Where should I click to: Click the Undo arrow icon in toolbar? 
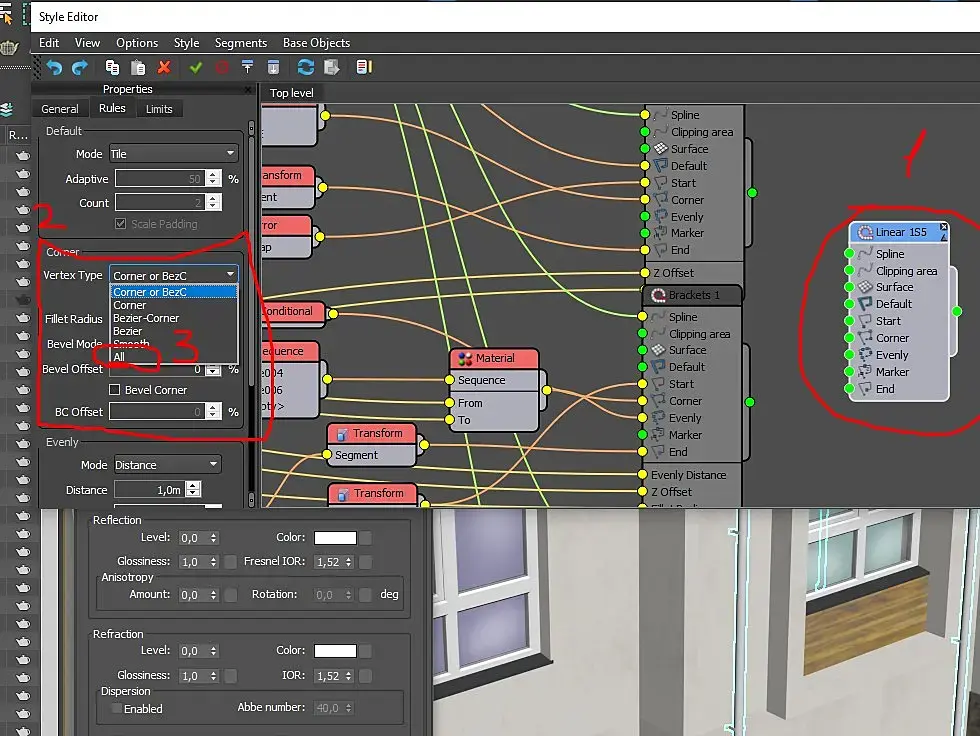[x=54, y=67]
